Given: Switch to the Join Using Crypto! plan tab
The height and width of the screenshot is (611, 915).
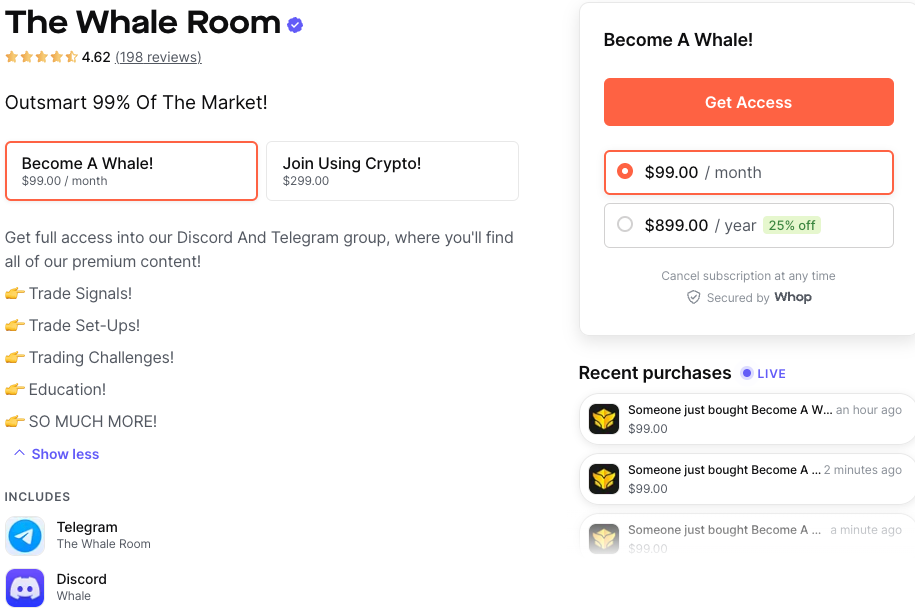Looking at the screenshot, I should (392, 171).
